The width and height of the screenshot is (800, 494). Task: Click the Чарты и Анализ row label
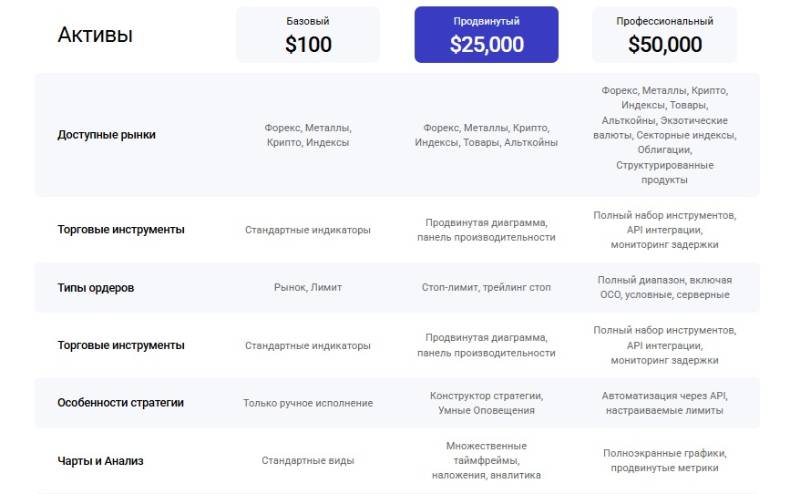101,461
